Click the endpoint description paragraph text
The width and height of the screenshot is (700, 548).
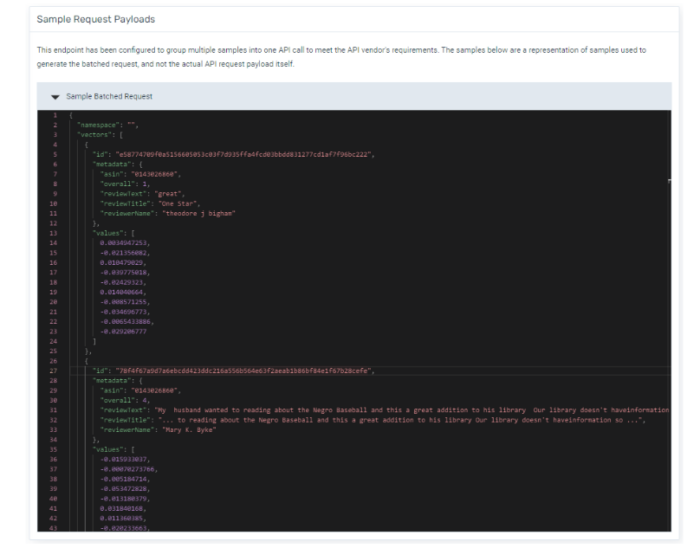point(340,55)
